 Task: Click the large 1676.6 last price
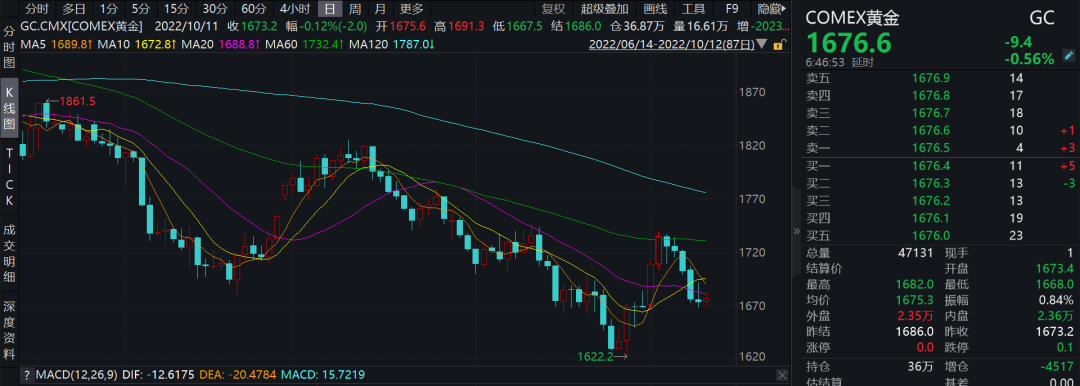849,43
